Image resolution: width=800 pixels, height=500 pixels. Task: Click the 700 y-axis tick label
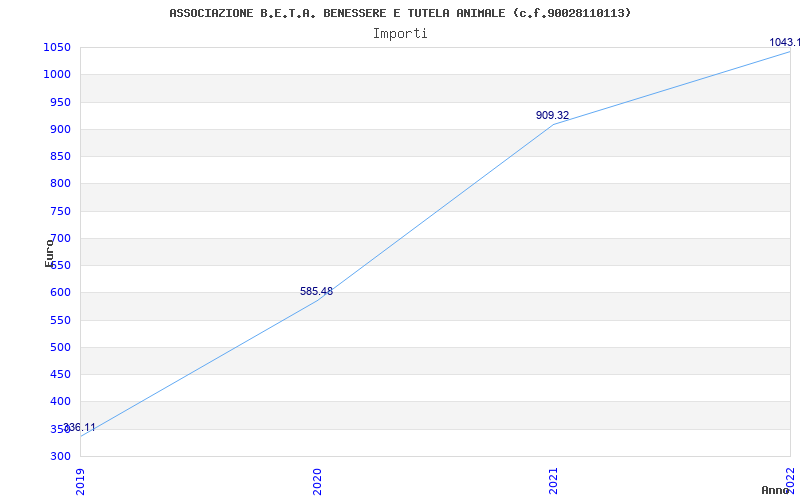coord(60,238)
